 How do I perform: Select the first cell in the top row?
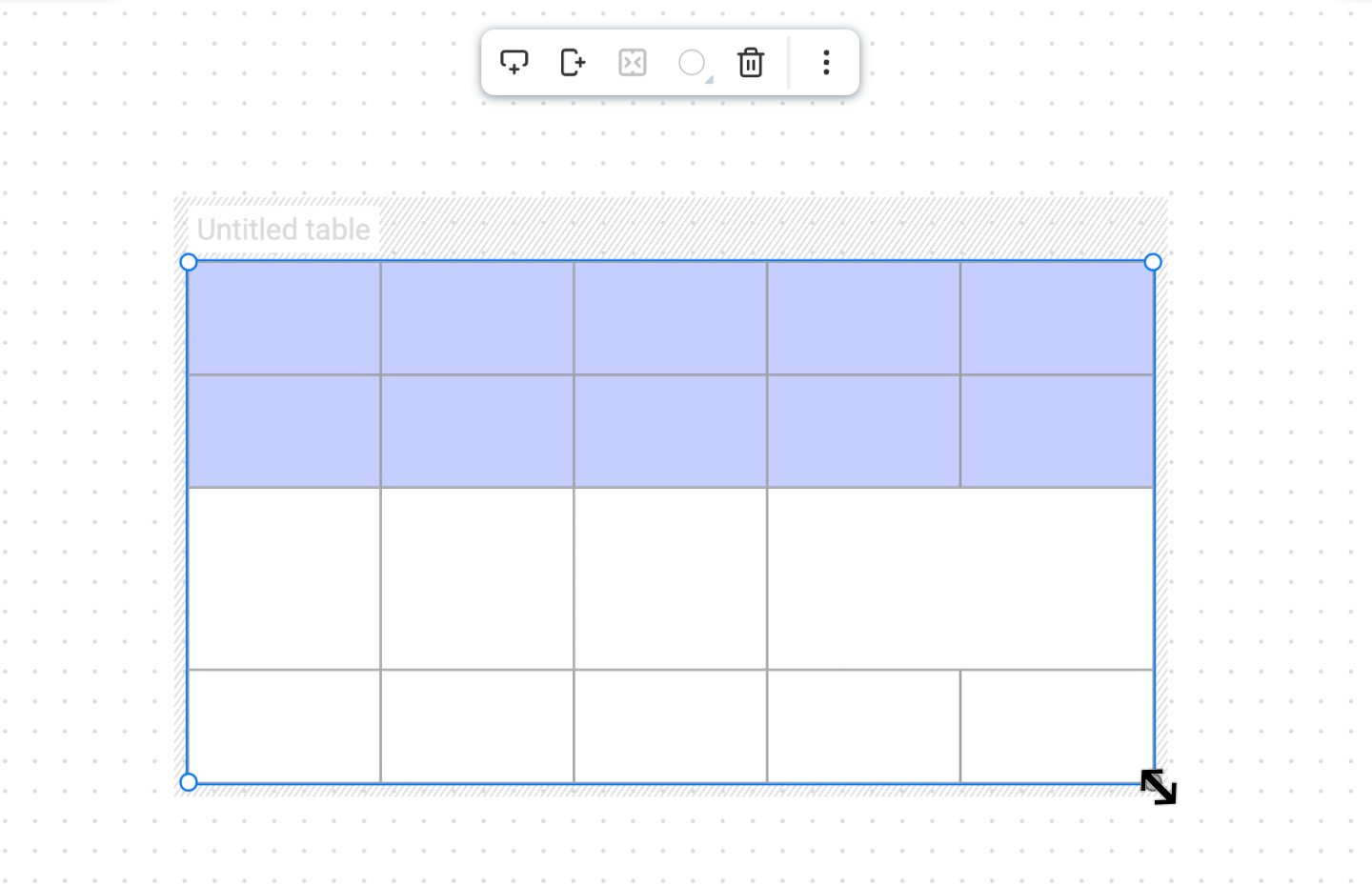click(284, 318)
